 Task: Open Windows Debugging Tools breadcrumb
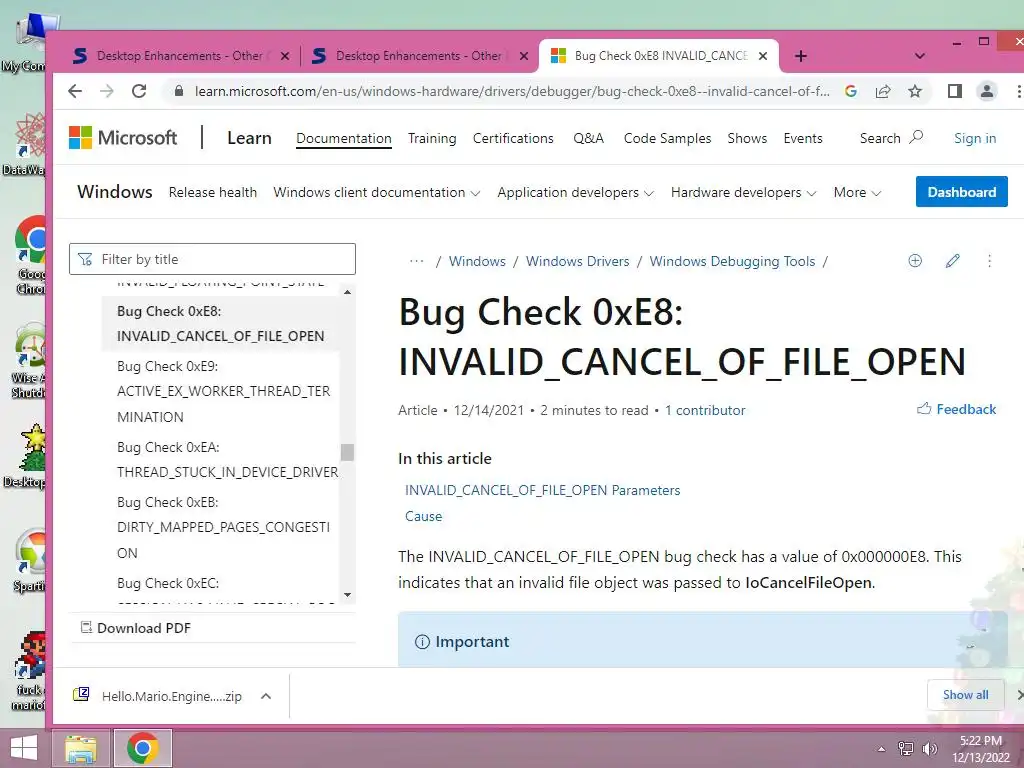[x=732, y=261]
